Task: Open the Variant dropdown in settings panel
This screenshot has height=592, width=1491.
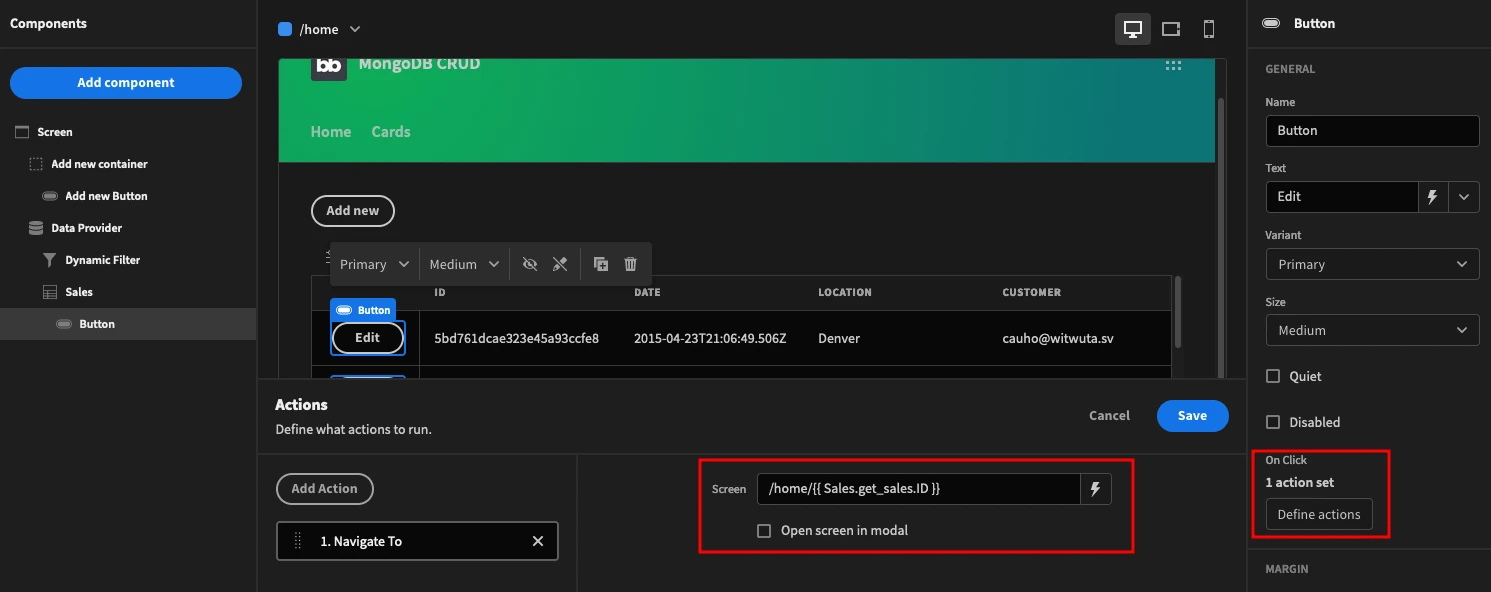Action: (x=1372, y=264)
